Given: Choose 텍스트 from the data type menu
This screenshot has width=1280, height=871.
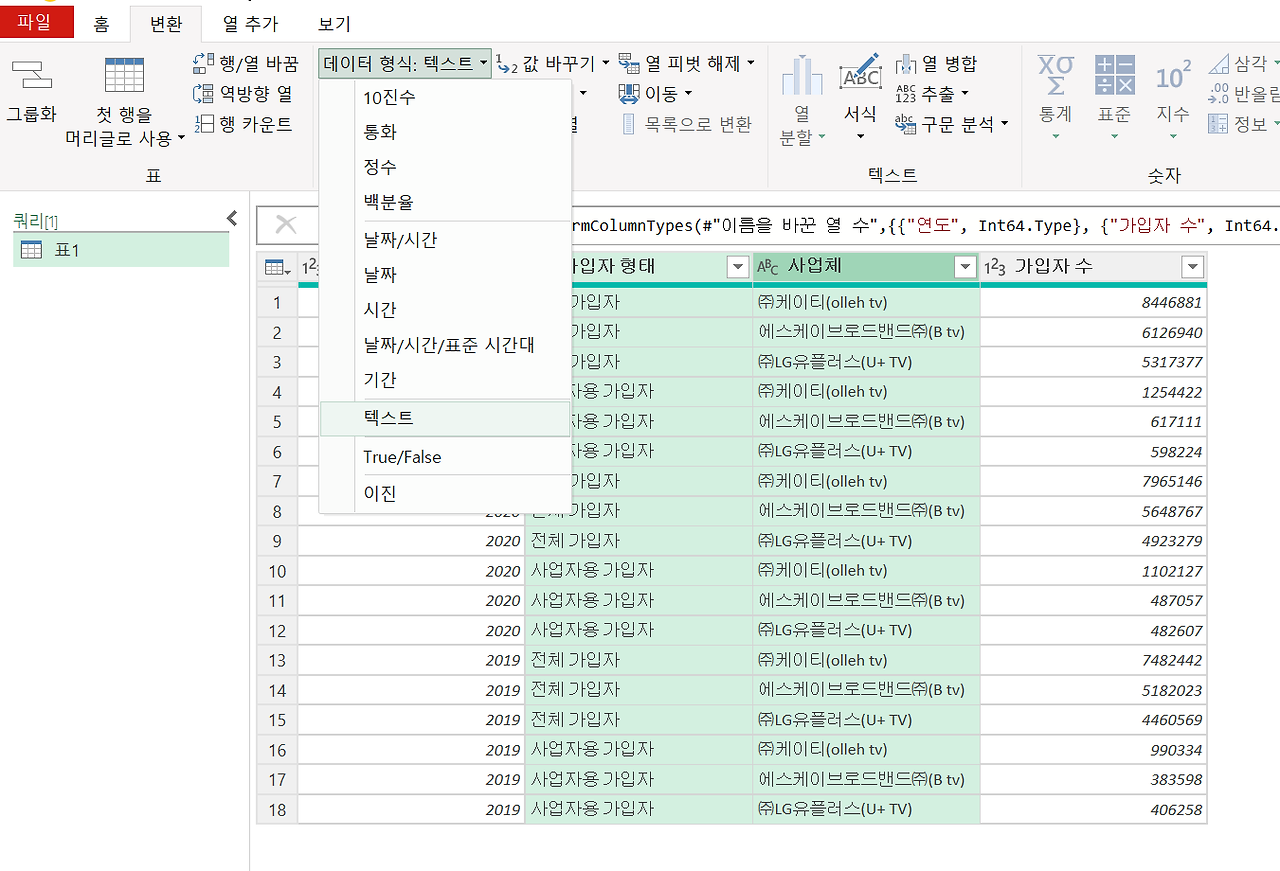Looking at the screenshot, I should (445, 418).
